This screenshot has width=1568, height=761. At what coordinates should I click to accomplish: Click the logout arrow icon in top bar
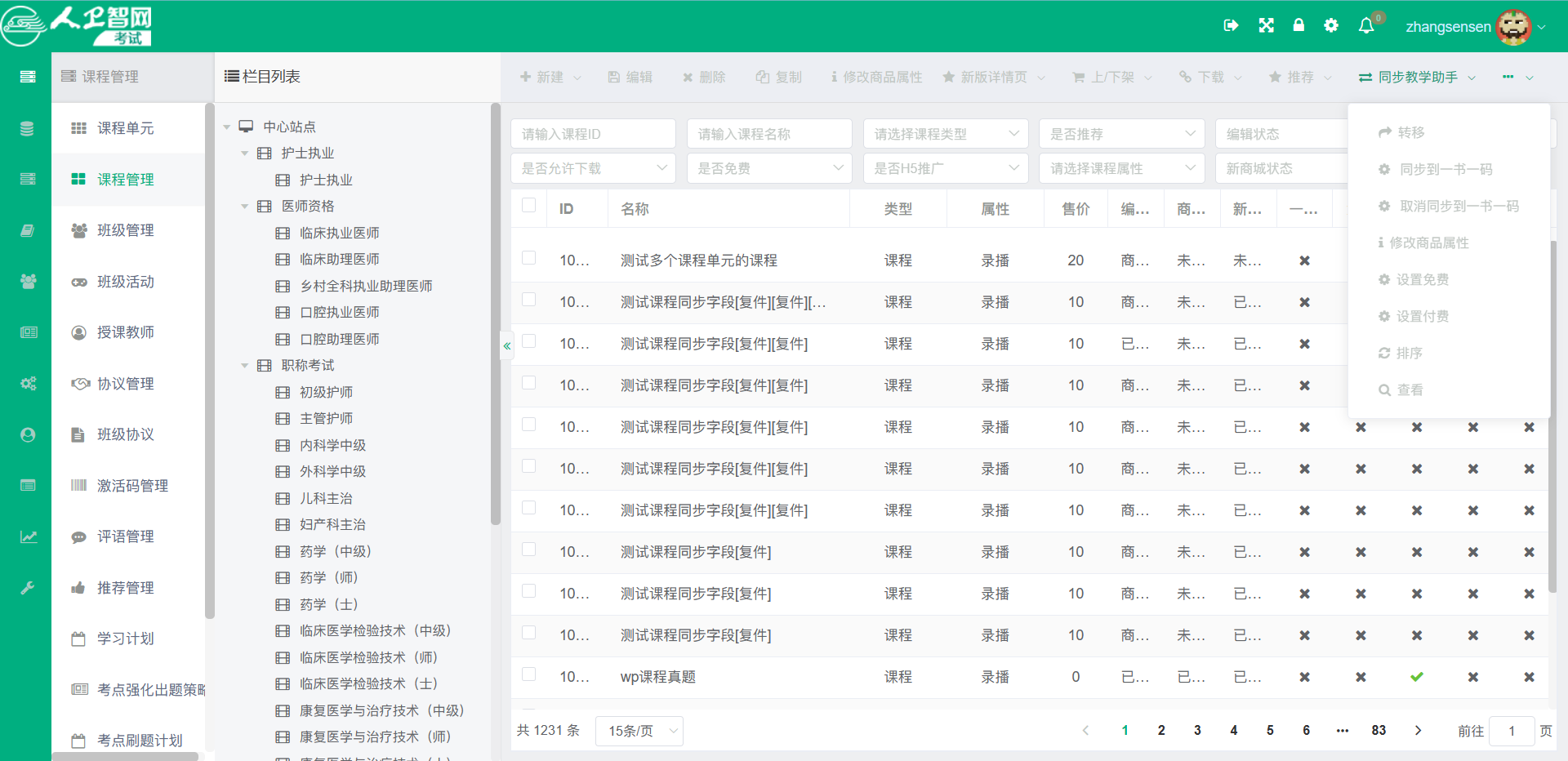coord(1232,25)
